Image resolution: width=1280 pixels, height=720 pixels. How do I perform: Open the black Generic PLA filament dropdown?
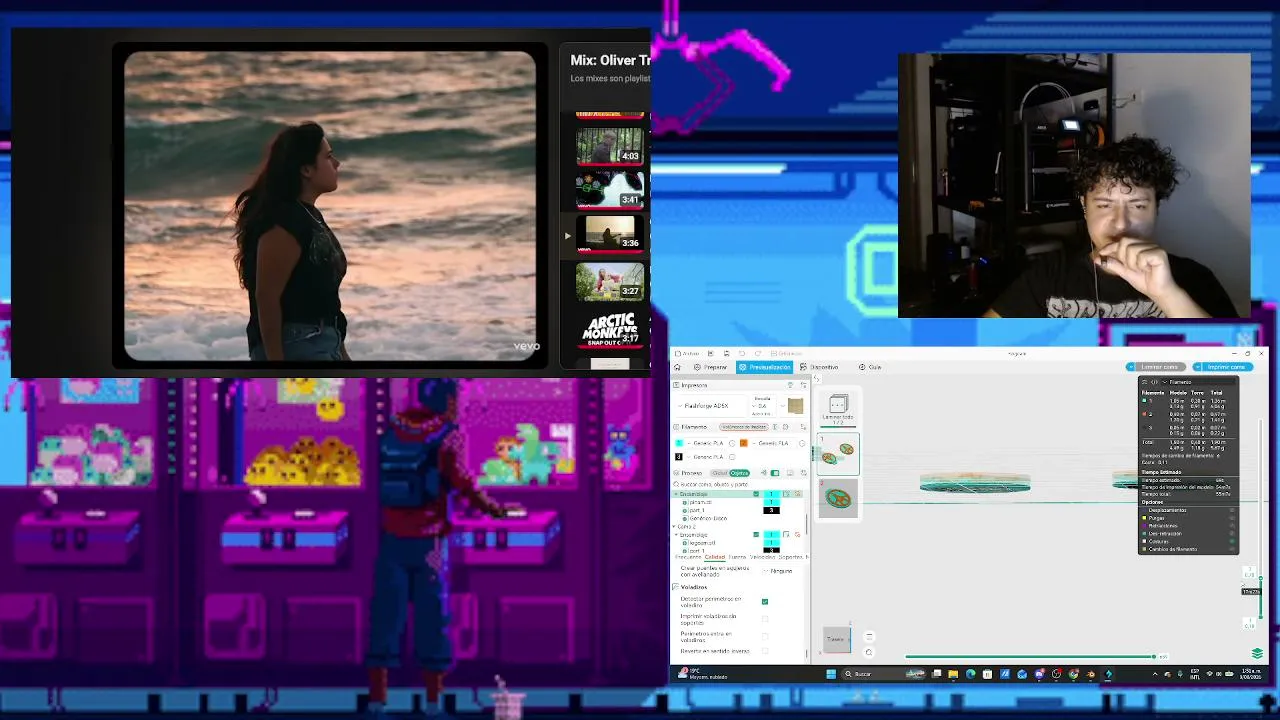[708, 457]
